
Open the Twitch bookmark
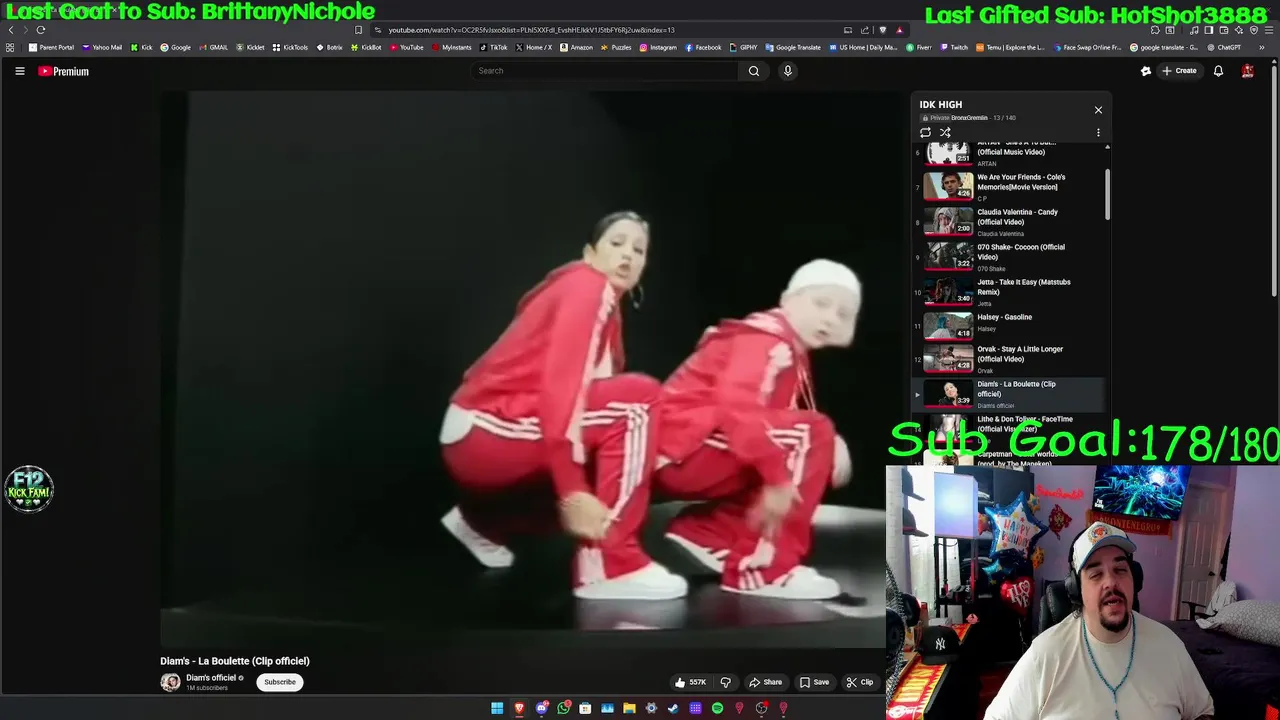(954, 47)
